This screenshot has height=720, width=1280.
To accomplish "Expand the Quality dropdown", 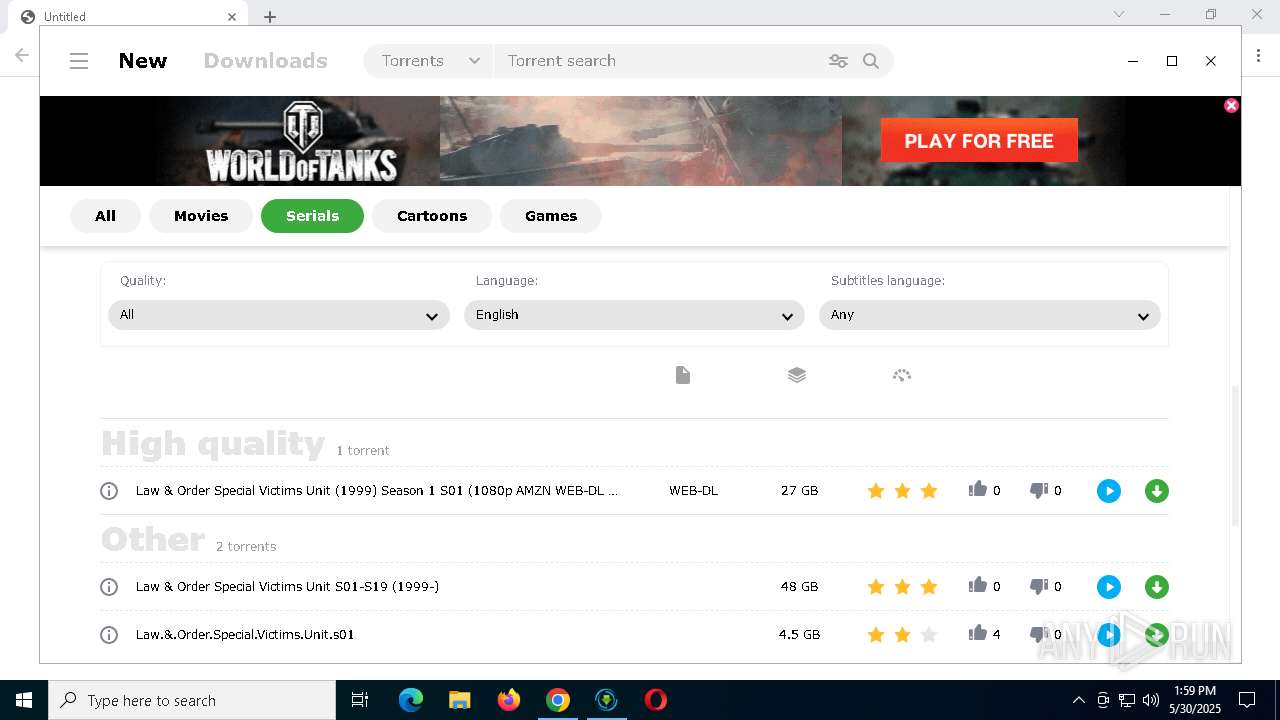I will click(x=279, y=315).
